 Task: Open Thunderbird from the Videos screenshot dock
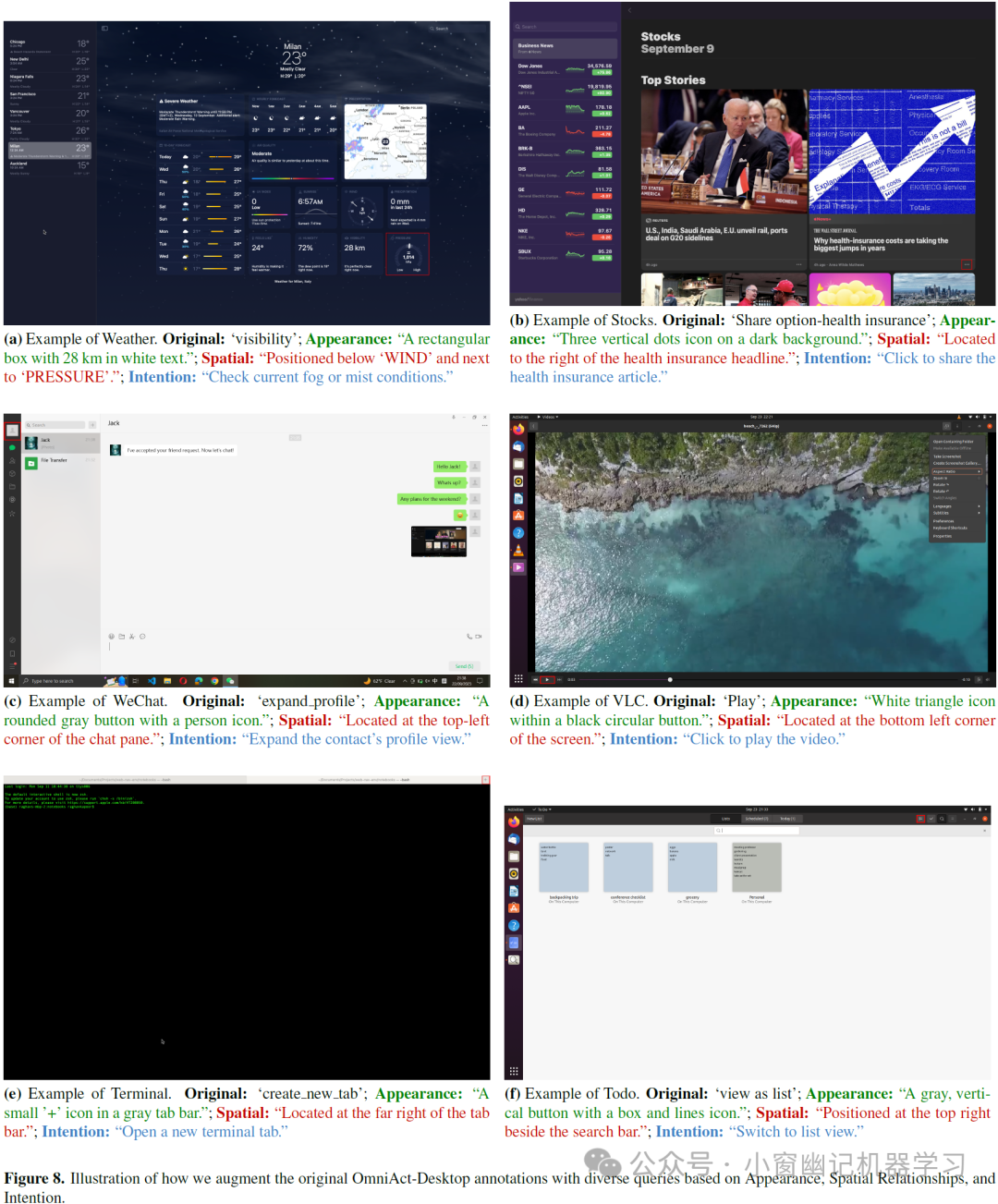tap(518, 446)
